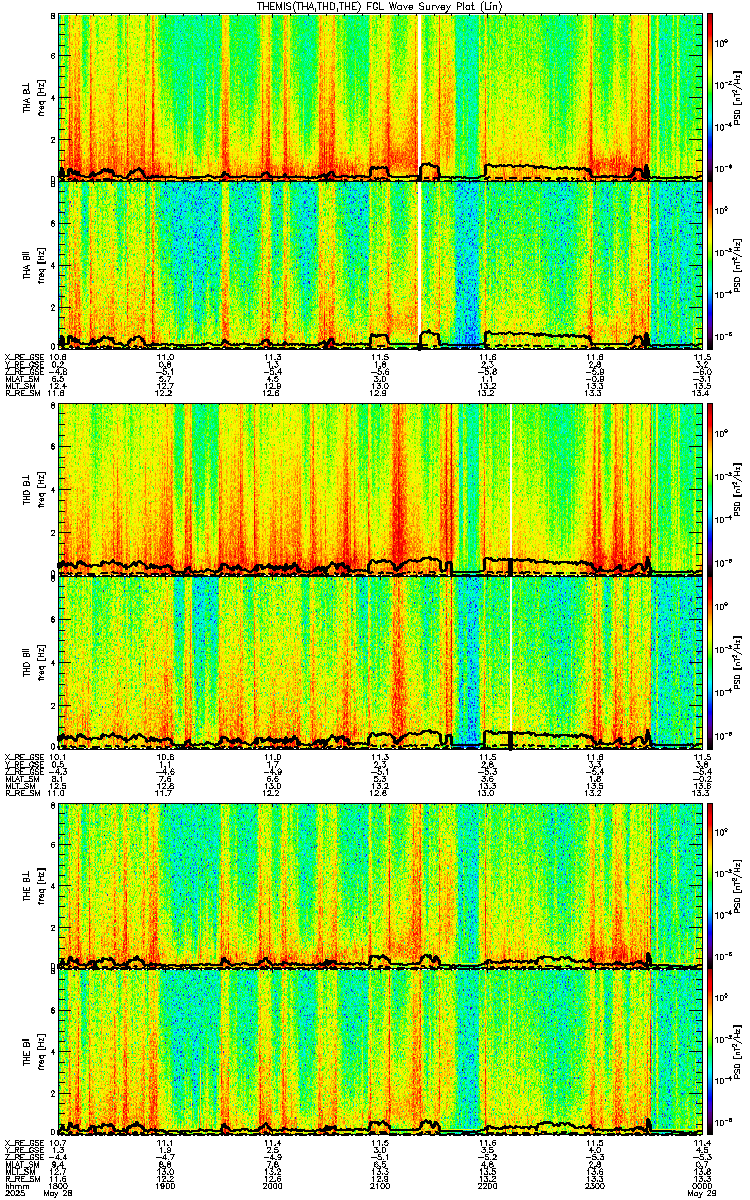Click the THA B-parallel PSD color bar
This screenshot has width=750, height=1200.
coord(711,263)
